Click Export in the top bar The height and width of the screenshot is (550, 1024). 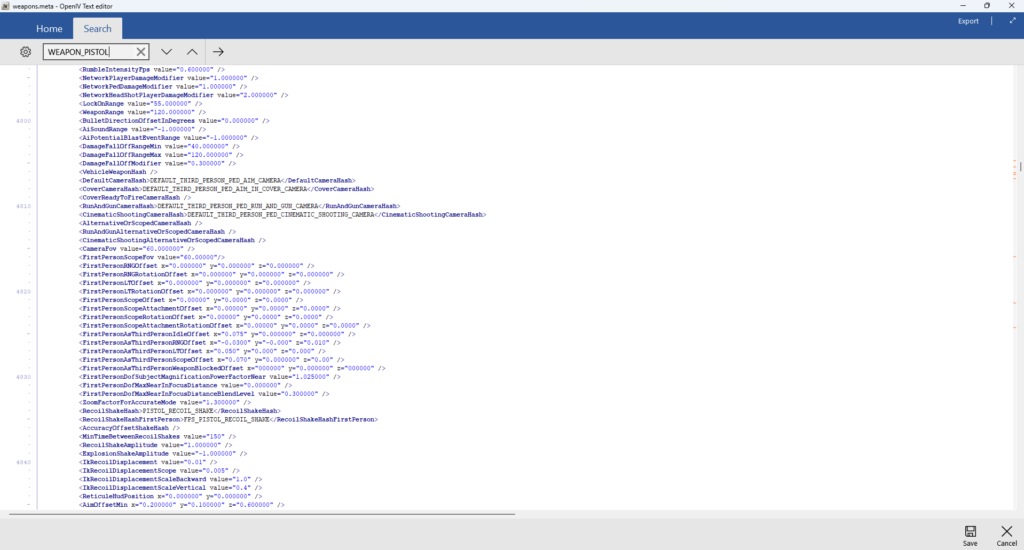(x=968, y=21)
